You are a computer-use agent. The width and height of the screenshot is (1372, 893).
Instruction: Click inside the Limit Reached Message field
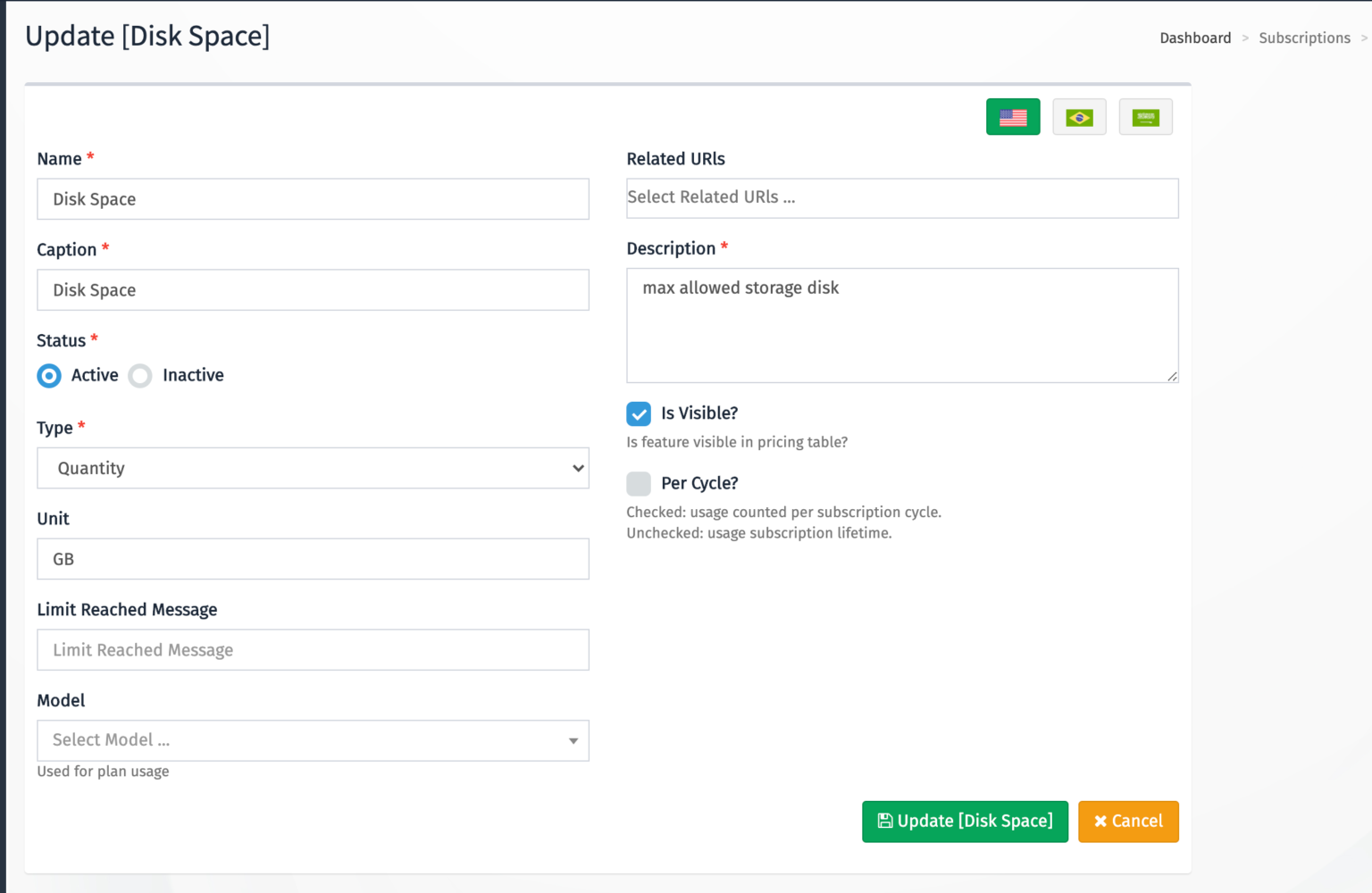[x=313, y=649]
